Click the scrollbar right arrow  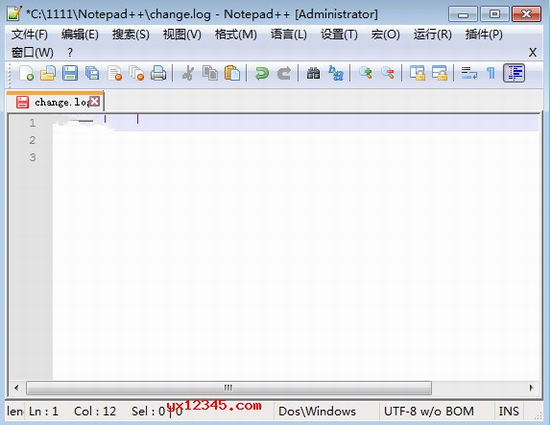coord(531,388)
